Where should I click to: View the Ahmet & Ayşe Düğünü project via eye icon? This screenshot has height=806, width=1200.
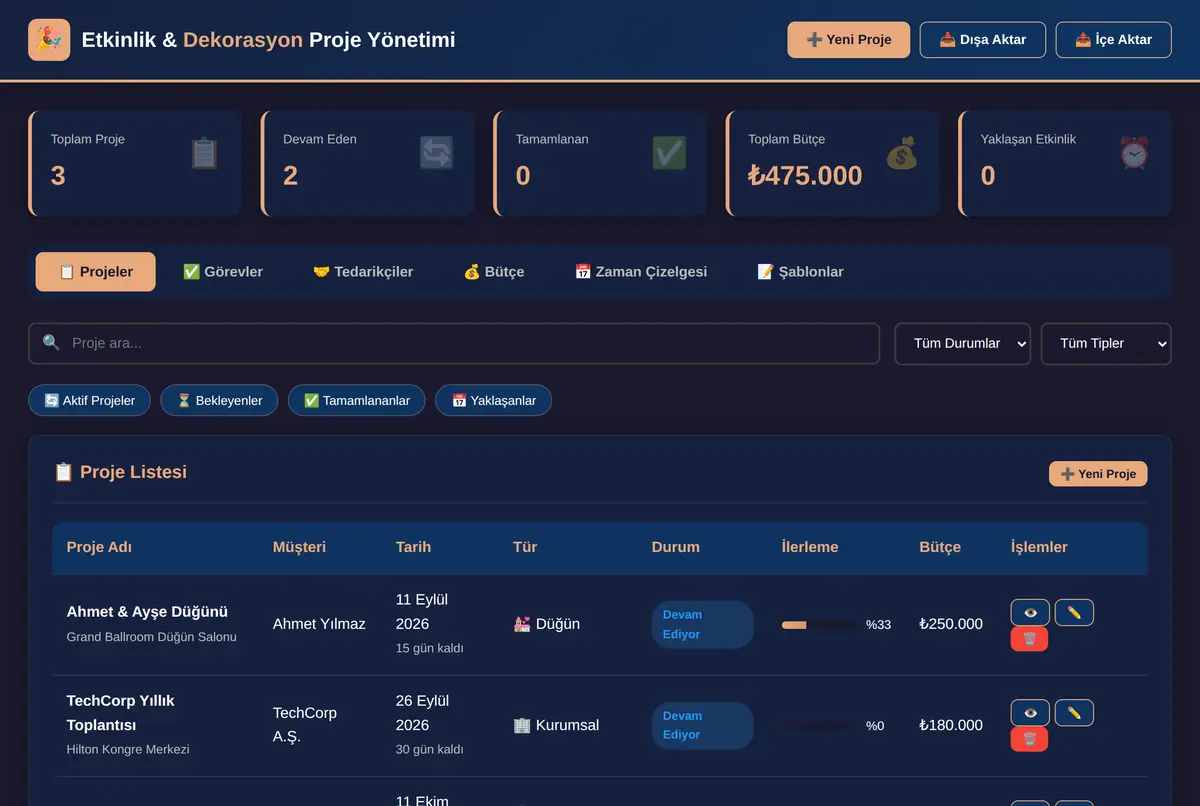1030,612
